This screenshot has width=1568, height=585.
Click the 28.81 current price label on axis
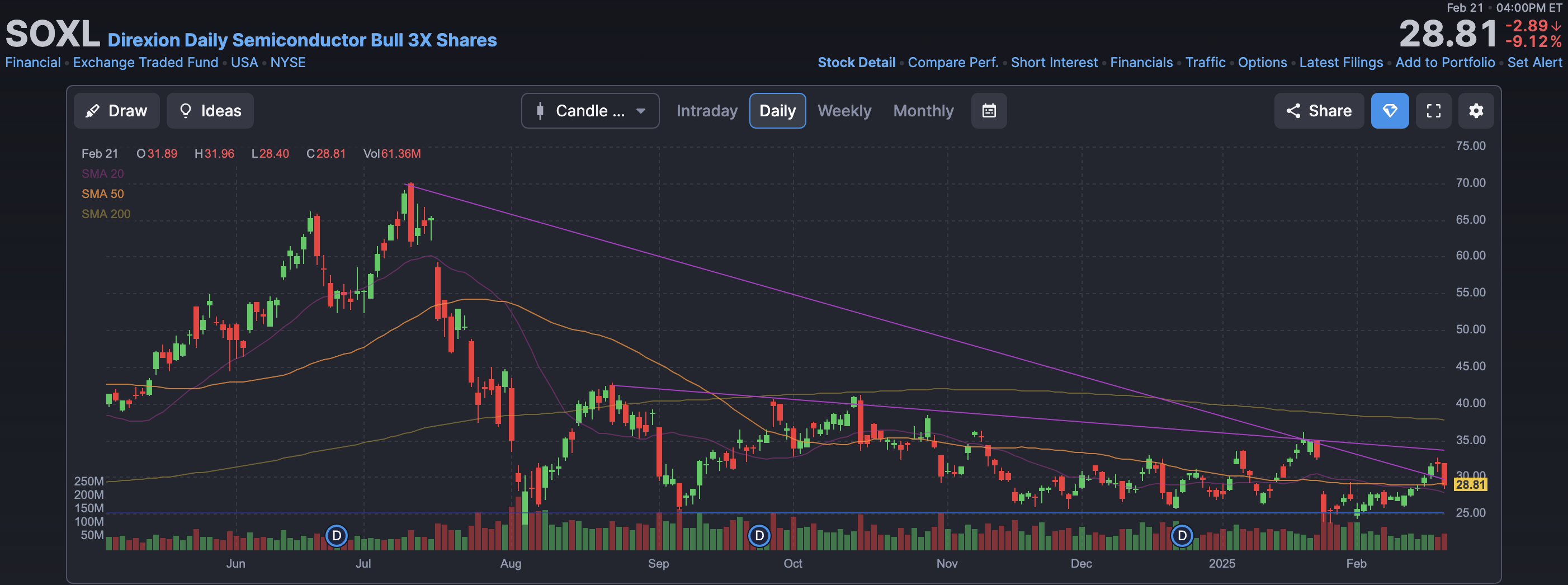click(1470, 484)
